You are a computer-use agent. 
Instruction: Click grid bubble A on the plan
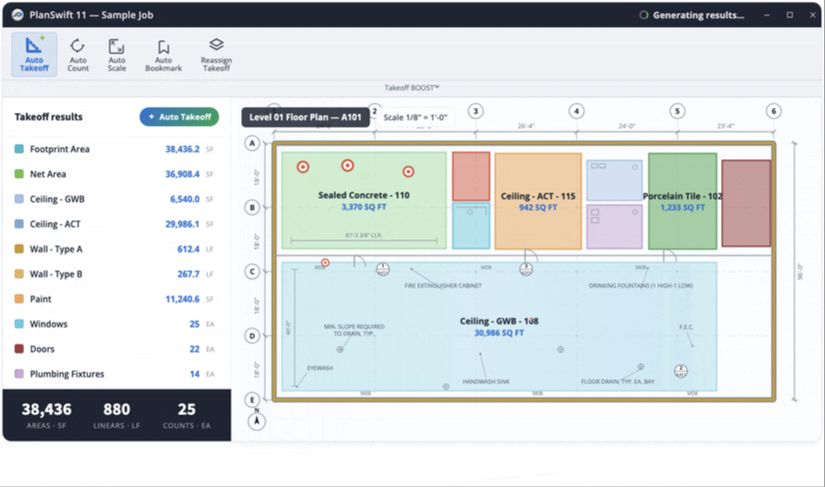253,143
